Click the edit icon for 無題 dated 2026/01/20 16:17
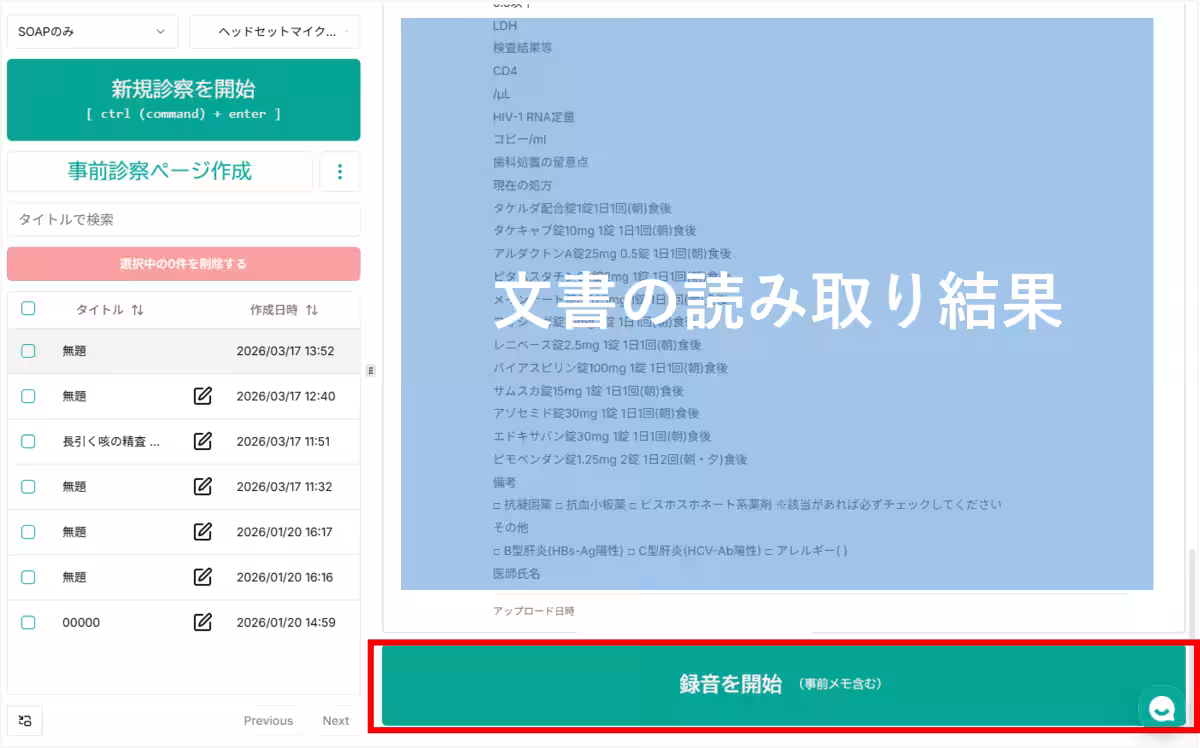This screenshot has height=748, width=1200. [x=204, y=532]
